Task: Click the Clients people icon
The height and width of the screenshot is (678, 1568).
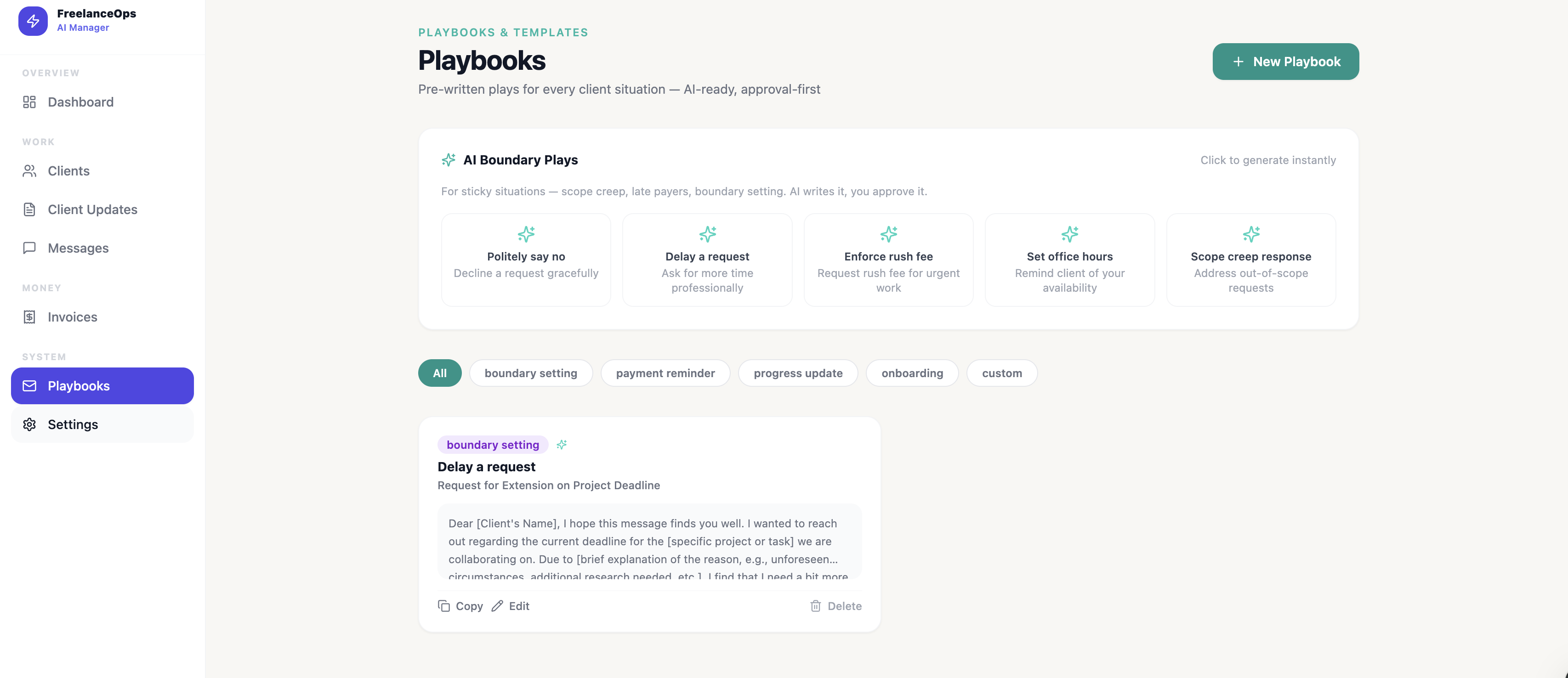Action: (x=29, y=170)
